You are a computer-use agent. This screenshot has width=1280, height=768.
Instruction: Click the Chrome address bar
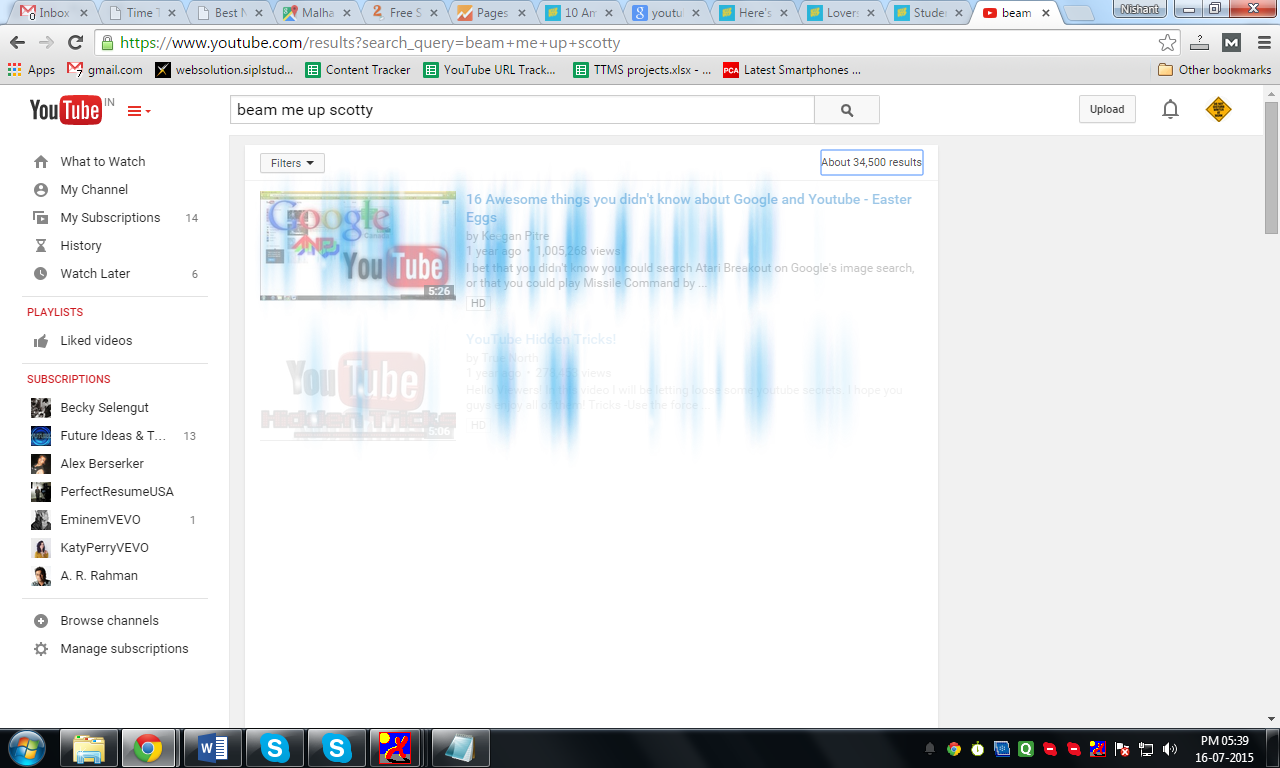[x=637, y=43]
